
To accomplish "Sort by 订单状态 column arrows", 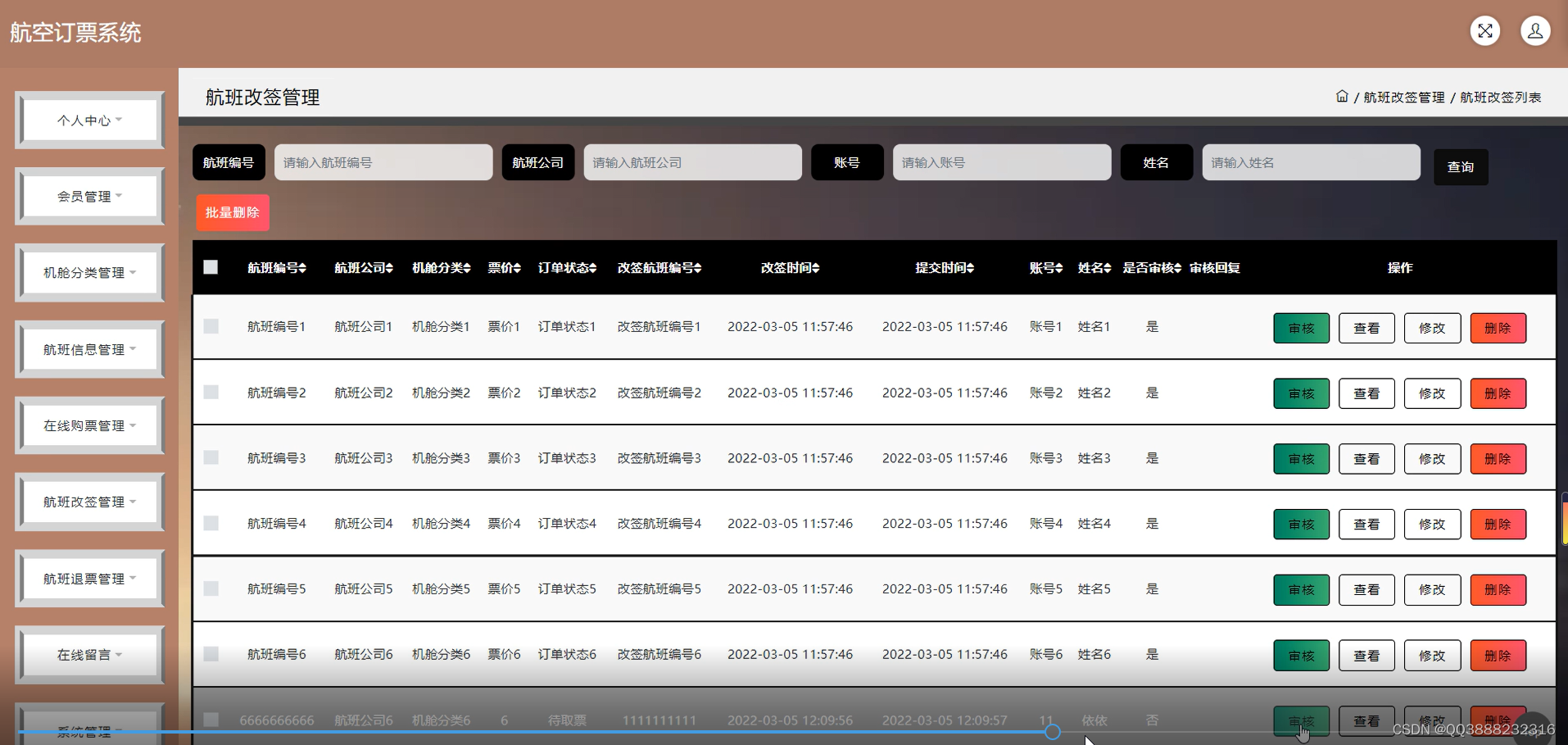I will pyautogui.click(x=593, y=268).
